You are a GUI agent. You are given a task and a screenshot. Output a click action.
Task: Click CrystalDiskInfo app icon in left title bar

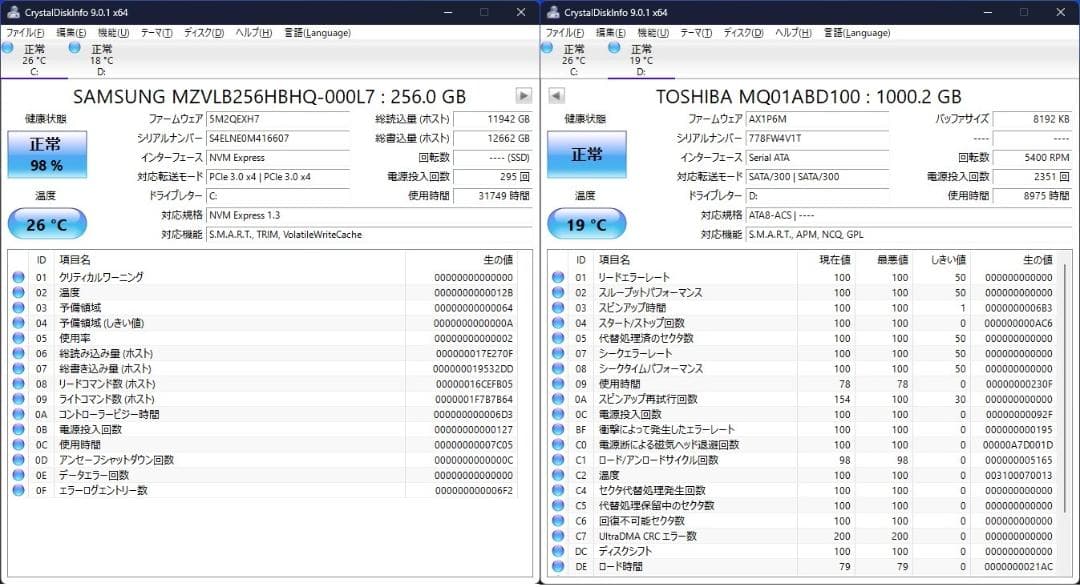pyautogui.click(x=12, y=12)
